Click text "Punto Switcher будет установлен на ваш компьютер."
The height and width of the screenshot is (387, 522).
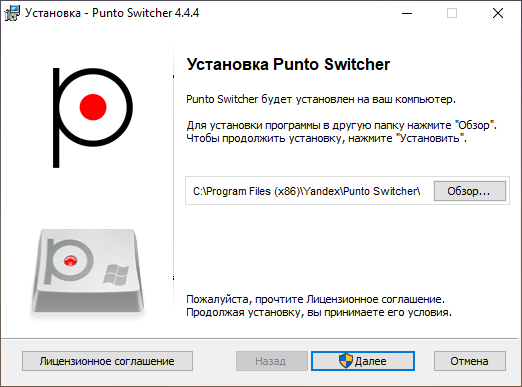321,99
